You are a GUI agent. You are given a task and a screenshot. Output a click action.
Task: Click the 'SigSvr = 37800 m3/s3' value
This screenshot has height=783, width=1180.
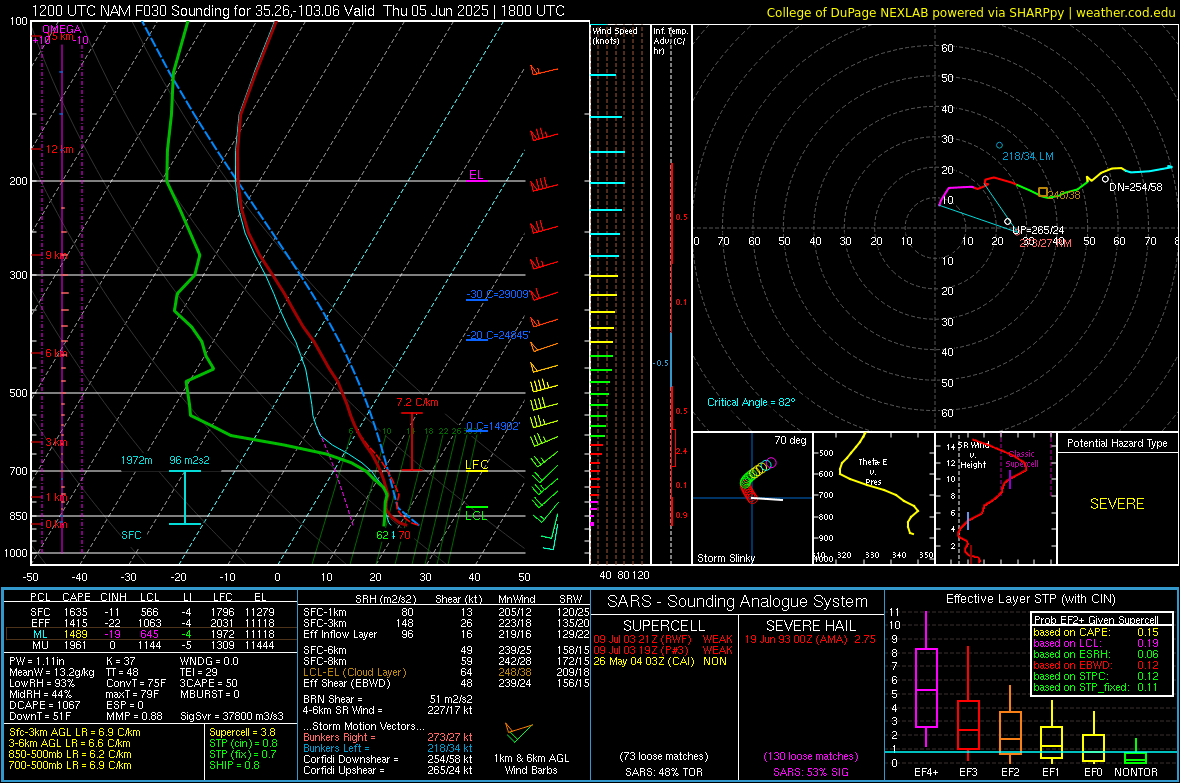pos(232,716)
